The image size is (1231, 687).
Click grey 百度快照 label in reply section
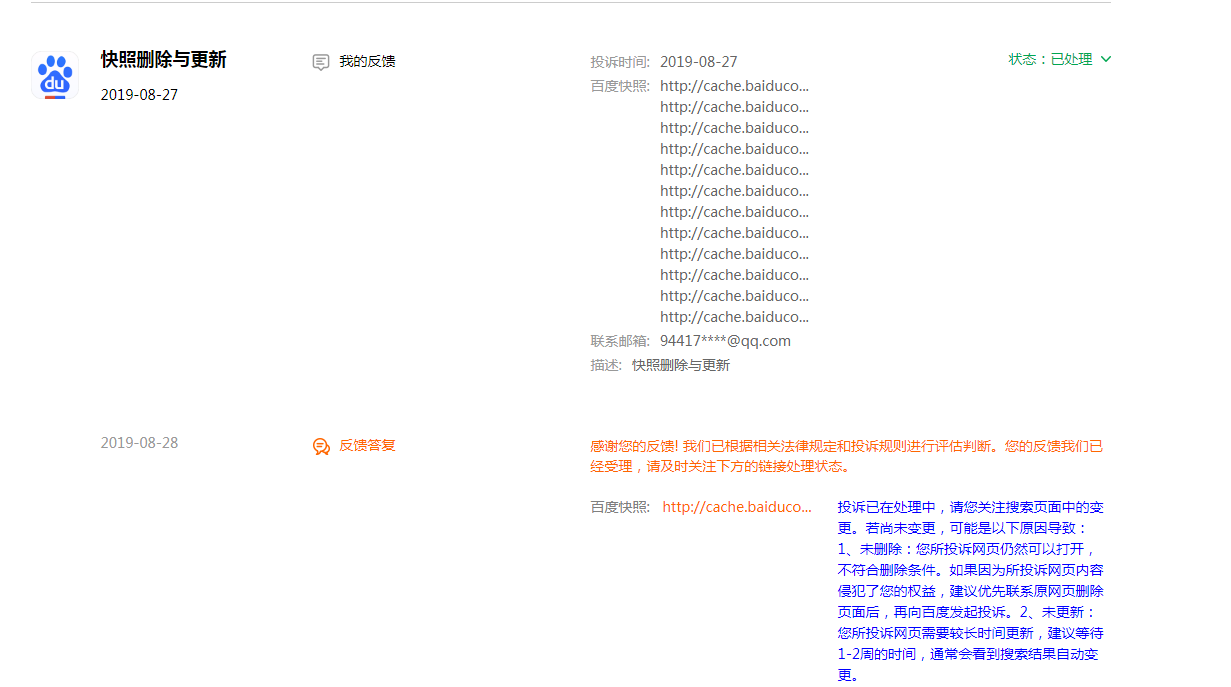pos(620,507)
